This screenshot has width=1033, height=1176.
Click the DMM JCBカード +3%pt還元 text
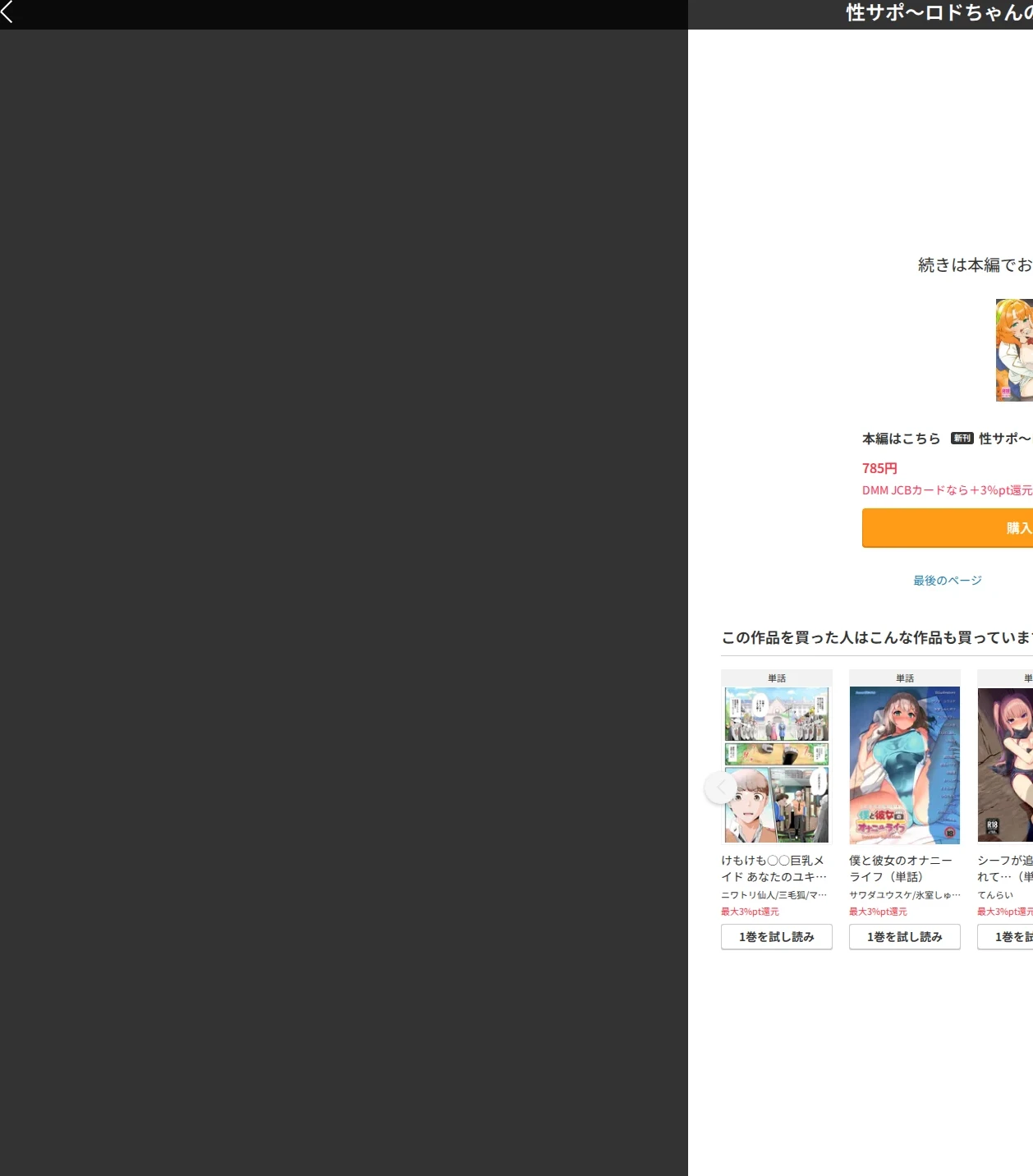pos(948,490)
